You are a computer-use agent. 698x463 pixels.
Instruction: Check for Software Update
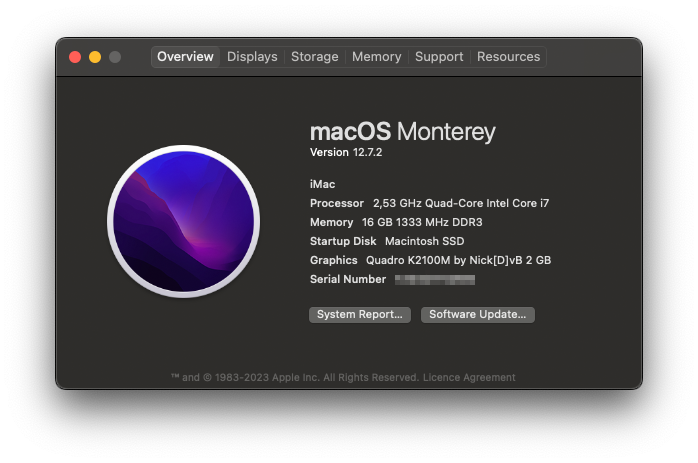(x=478, y=314)
